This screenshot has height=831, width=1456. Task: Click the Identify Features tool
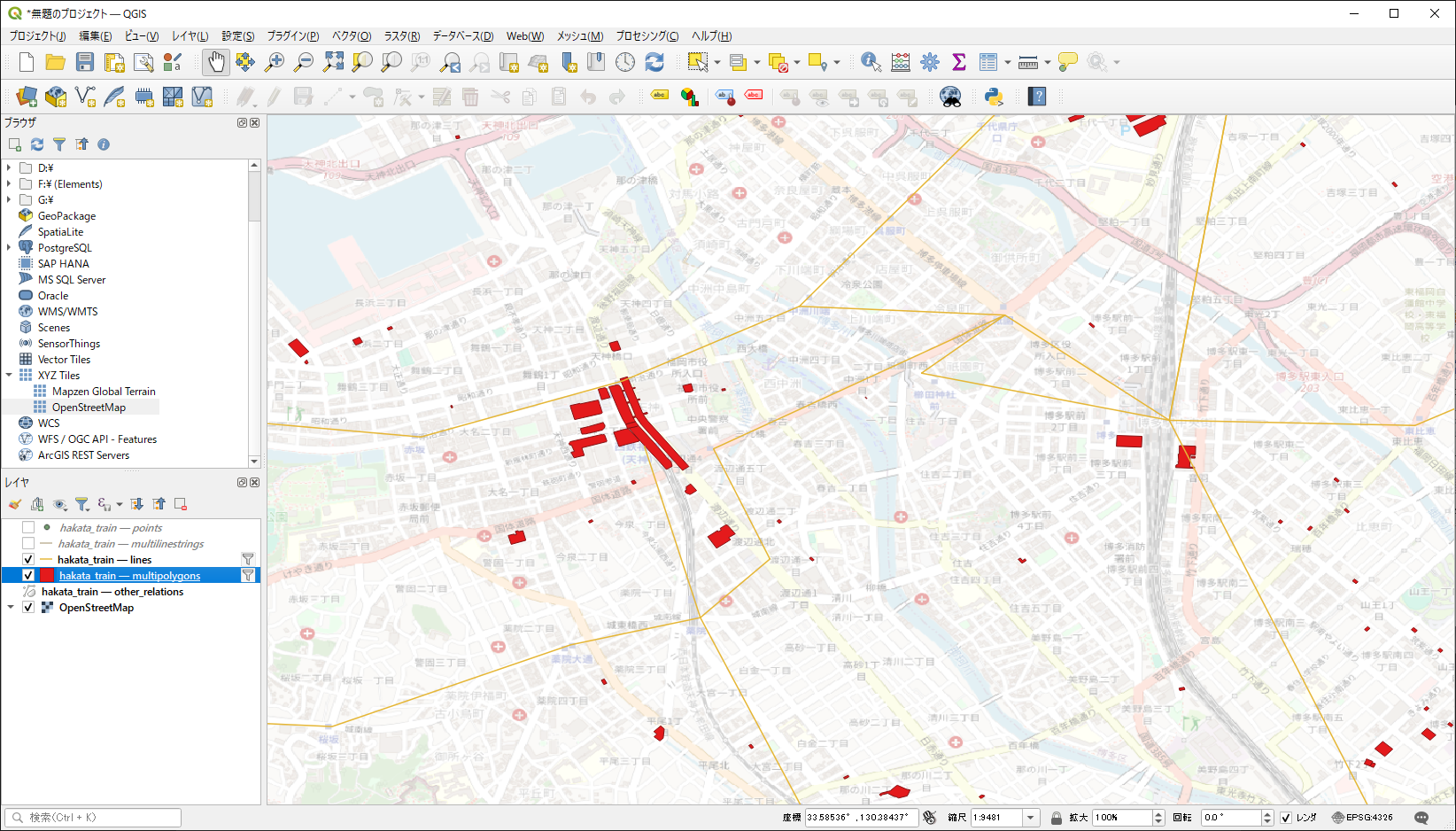(871, 62)
